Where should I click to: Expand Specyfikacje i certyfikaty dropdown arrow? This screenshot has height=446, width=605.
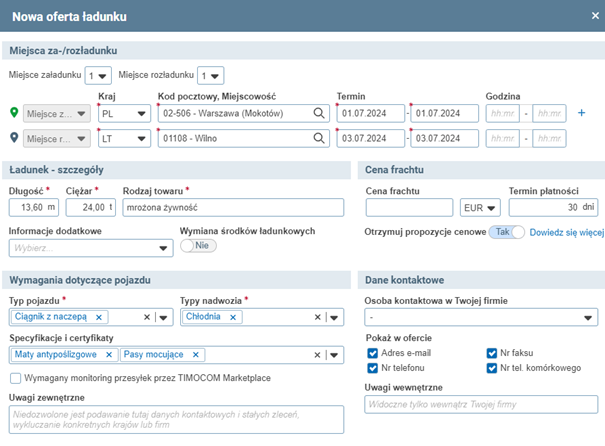pos(334,355)
